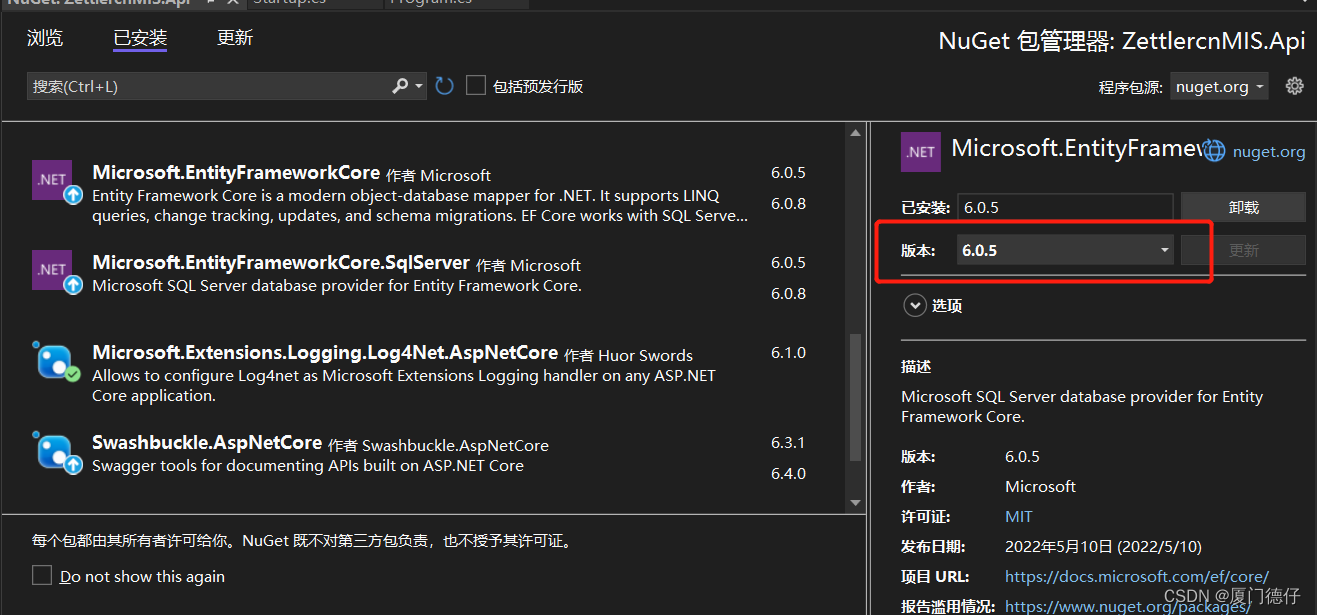Click the search magnifier icon
Image resolution: width=1317 pixels, height=615 pixels.
(x=399, y=86)
